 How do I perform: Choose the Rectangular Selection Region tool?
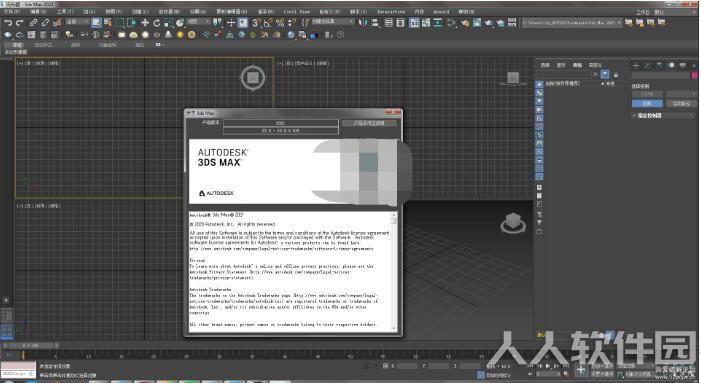[120, 23]
